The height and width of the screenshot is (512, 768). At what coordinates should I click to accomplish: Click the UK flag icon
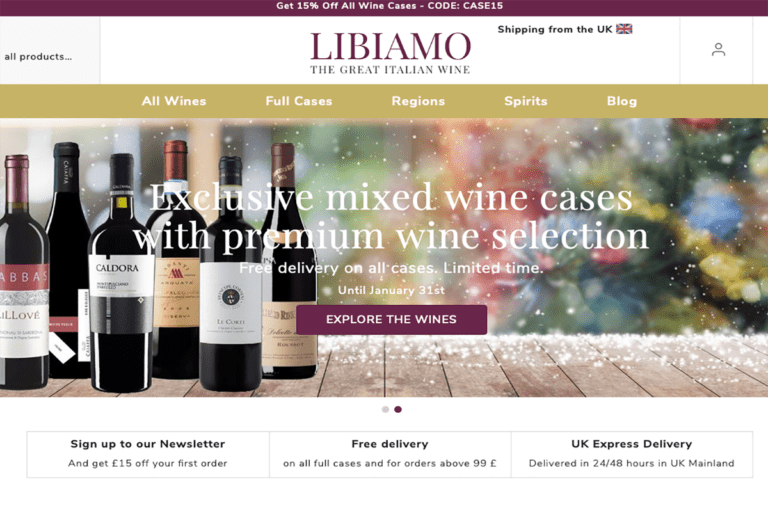pos(624,29)
